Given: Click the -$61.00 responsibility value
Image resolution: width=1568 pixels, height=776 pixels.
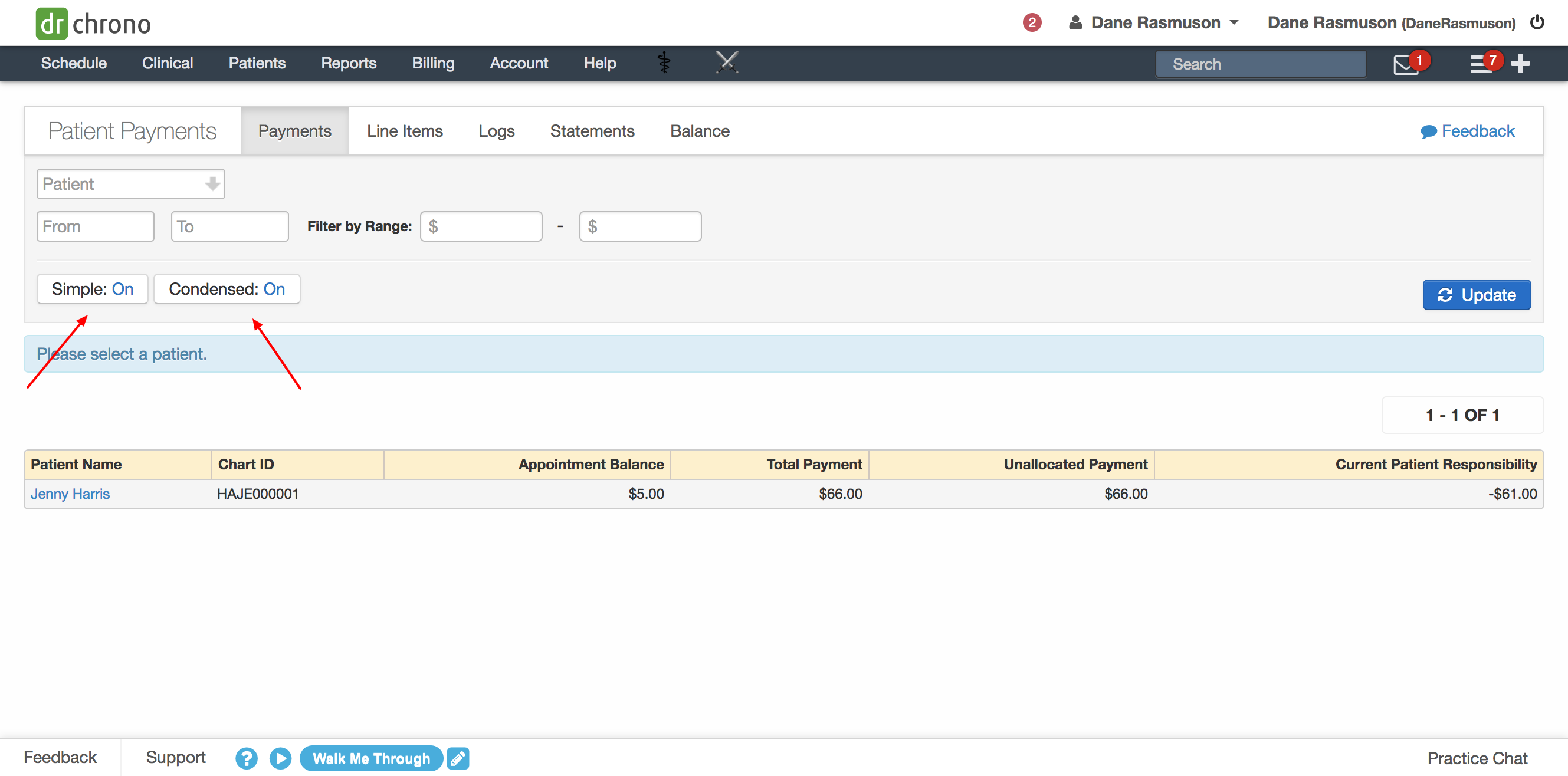Looking at the screenshot, I should click(1513, 494).
